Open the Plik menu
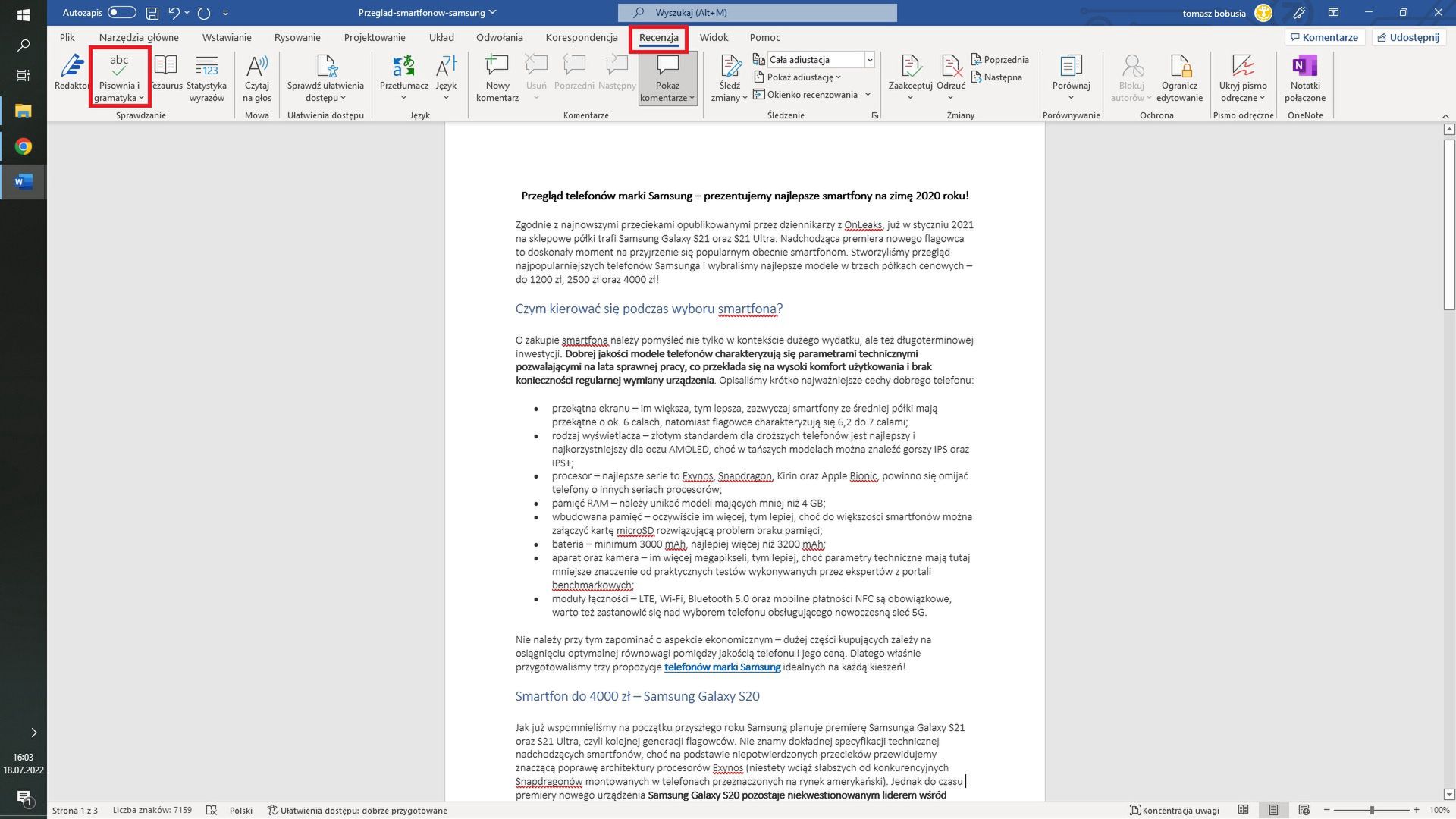Image resolution: width=1456 pixels, height=819 pixels. click(66, 37)
